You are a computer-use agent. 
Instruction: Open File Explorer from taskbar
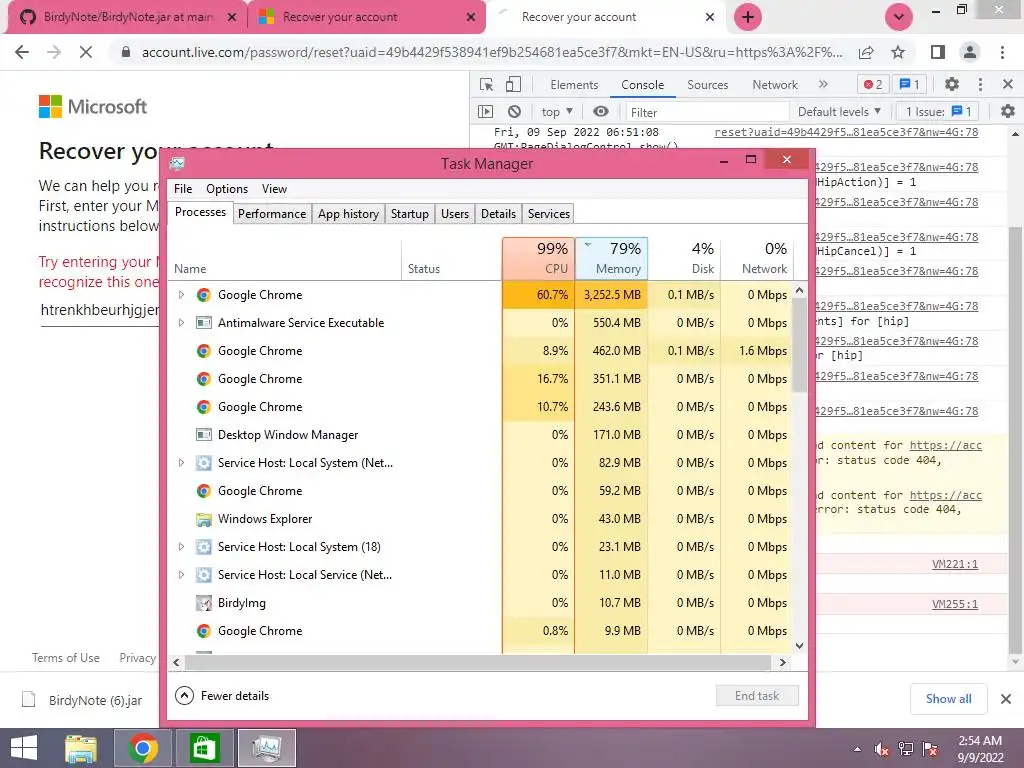tap(81, 748)
